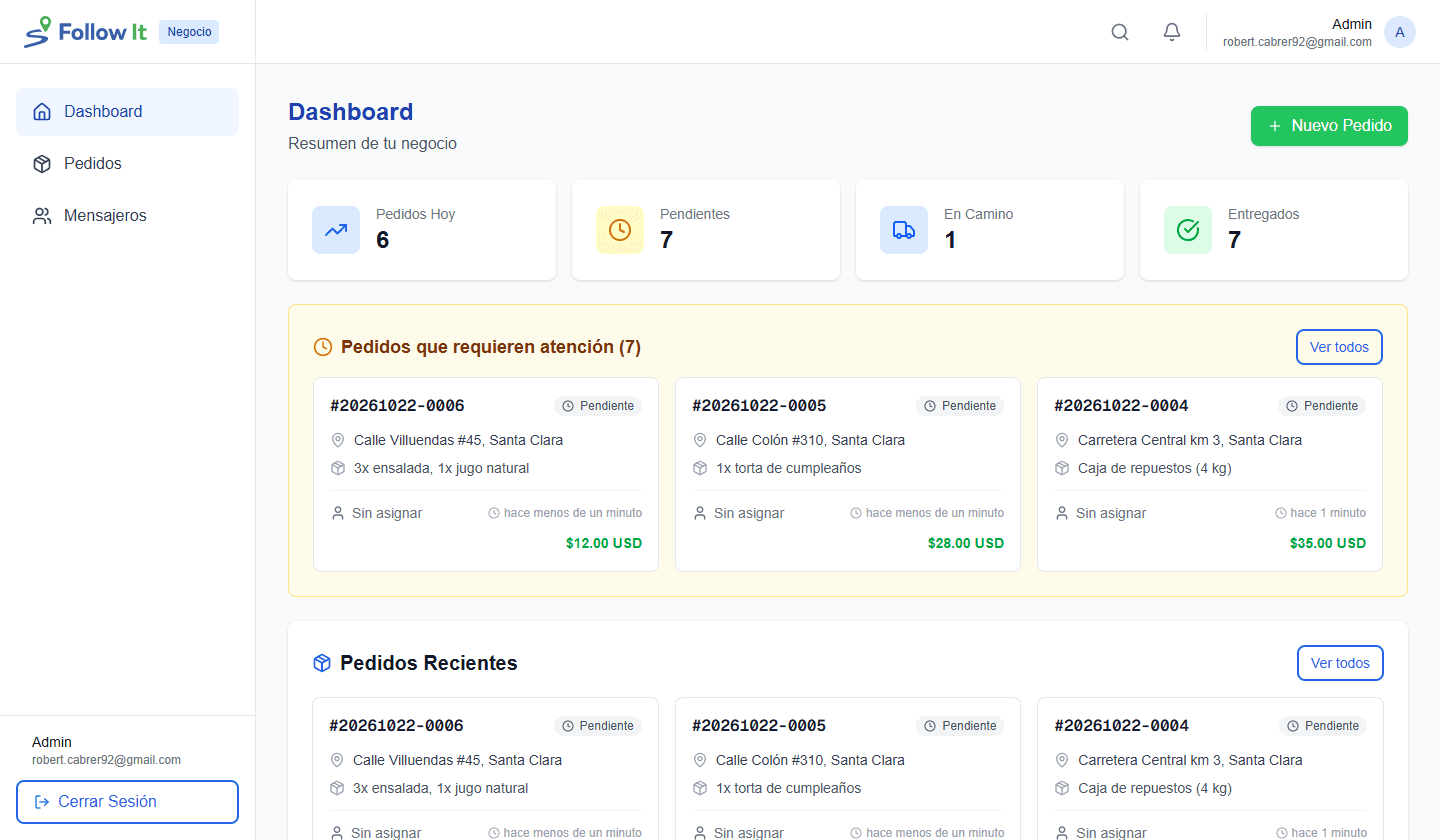Viewport: 1440px width, 840px height.
Task: Click order number #20261022-0006 under Pedidos Recientes
Action: click(396, 726)
